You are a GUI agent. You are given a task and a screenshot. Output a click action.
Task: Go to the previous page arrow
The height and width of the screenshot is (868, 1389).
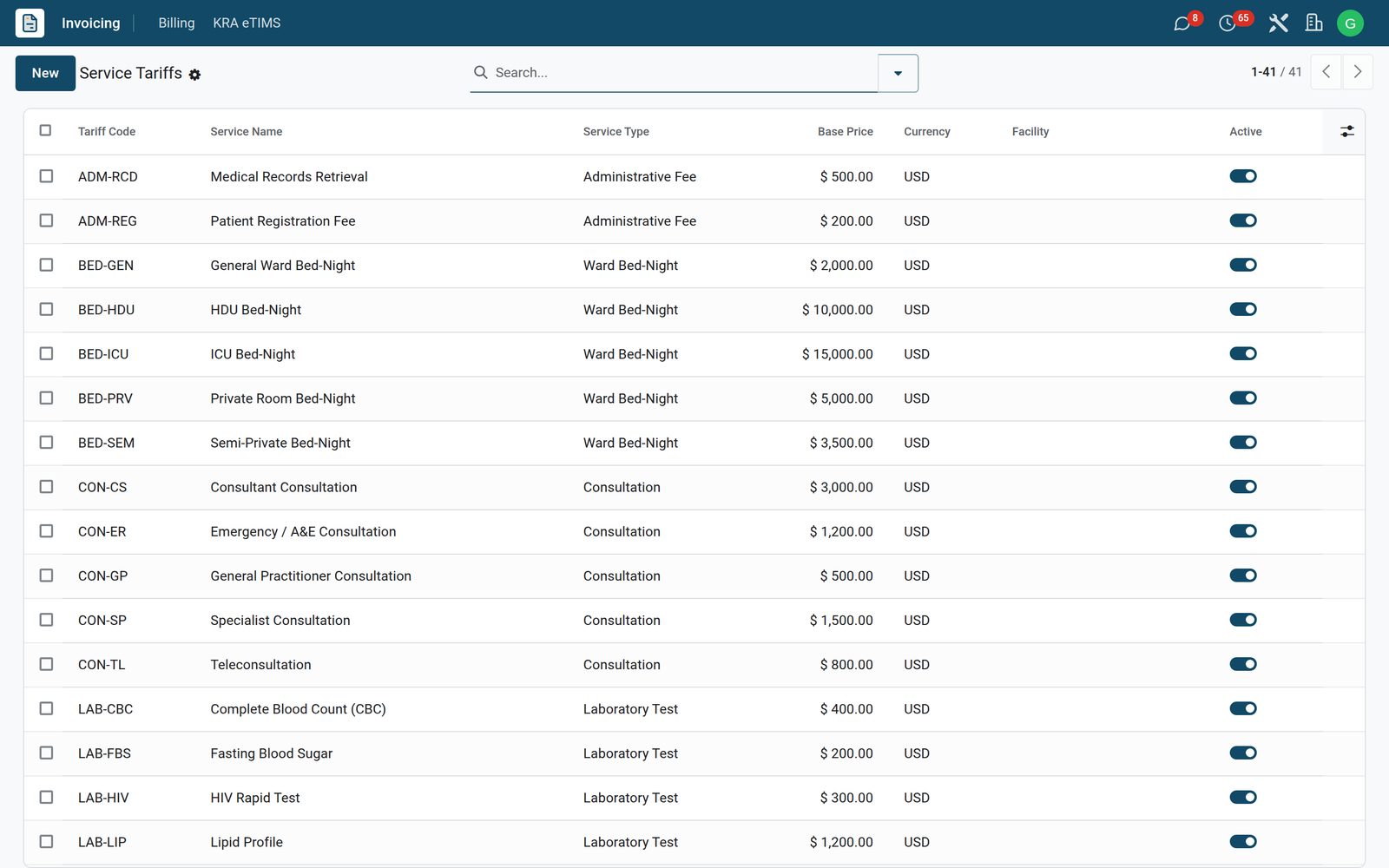1326,72
